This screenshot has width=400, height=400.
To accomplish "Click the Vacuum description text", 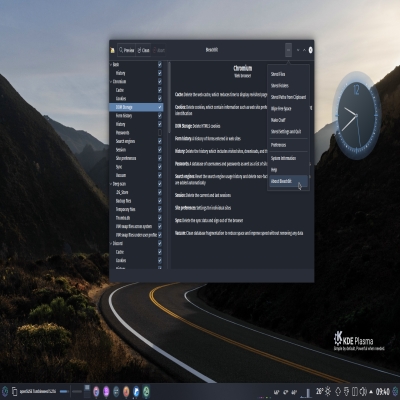I will point(239,233).
